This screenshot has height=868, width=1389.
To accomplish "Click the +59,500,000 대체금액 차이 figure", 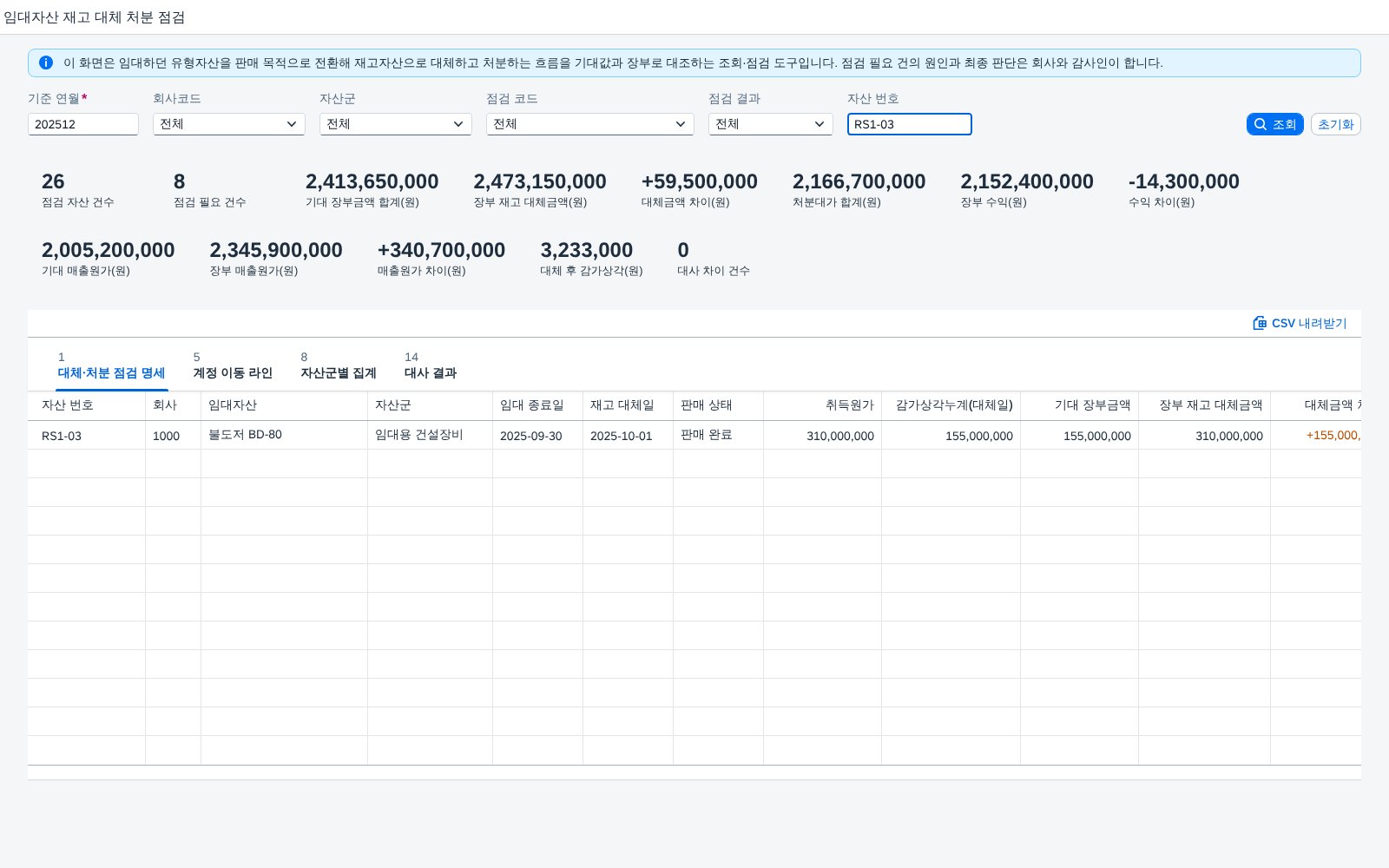I will tap(700, 181).
